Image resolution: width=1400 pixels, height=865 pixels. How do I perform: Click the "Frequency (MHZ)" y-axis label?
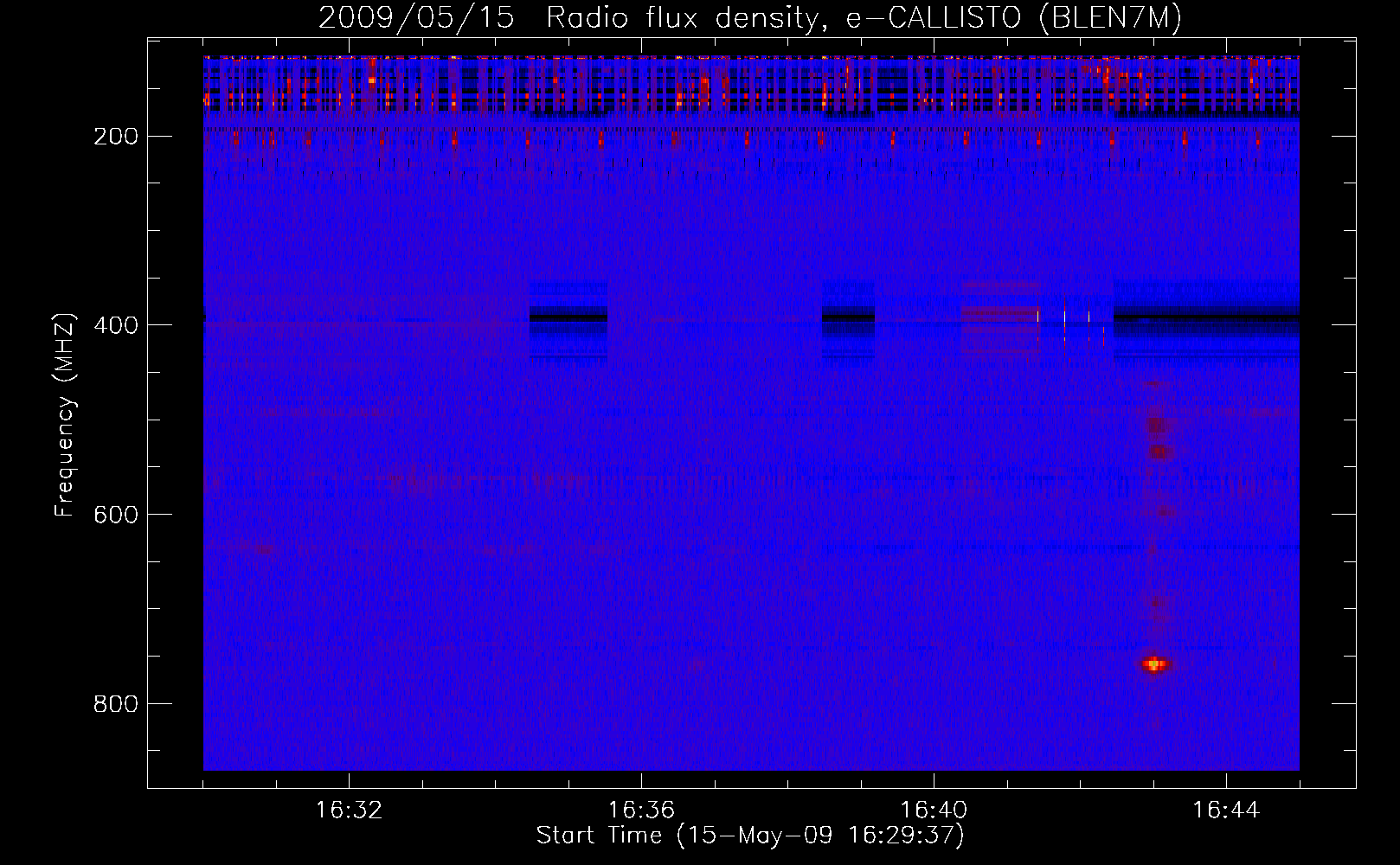click(x=65, y=415)
